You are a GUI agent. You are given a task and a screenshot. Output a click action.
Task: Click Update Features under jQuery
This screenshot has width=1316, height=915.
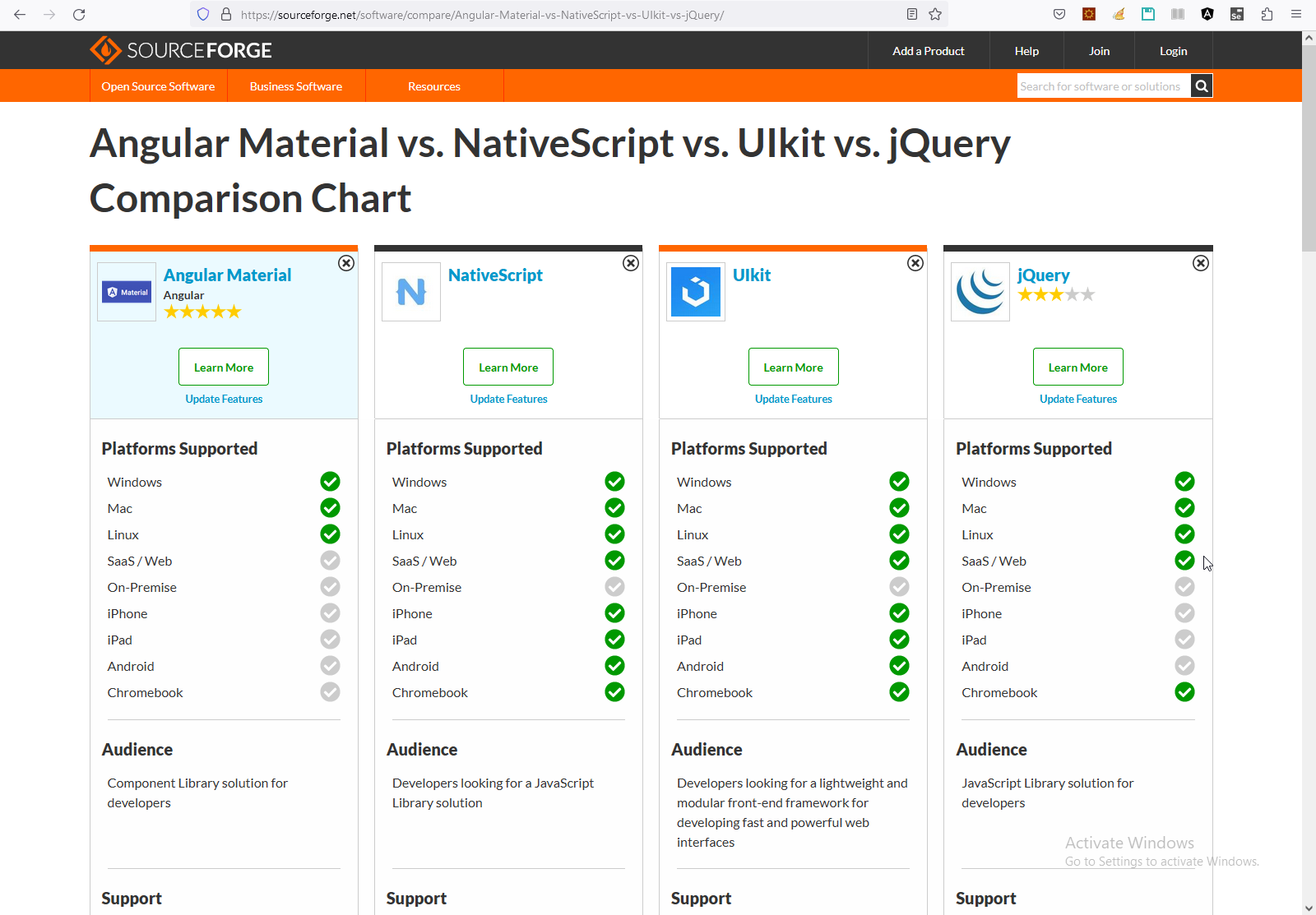pos(1077,399)
